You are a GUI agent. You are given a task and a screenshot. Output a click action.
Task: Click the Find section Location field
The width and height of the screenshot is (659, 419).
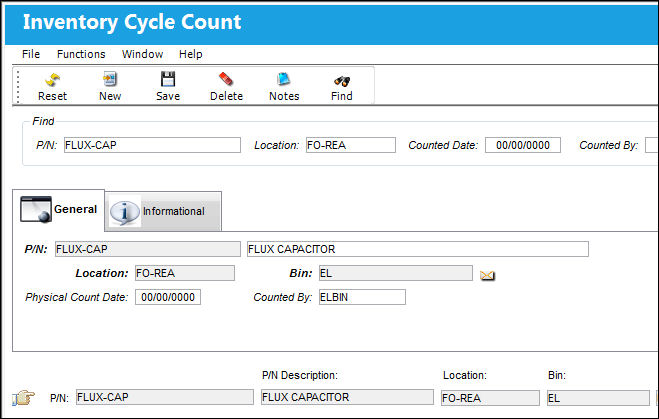(x=351, y=145)
